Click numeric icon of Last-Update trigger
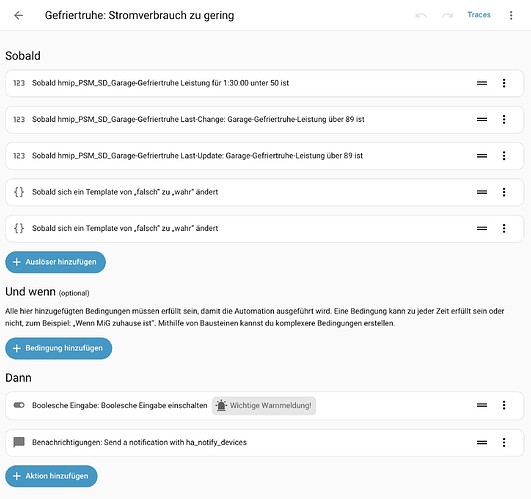 pos(19,156)
